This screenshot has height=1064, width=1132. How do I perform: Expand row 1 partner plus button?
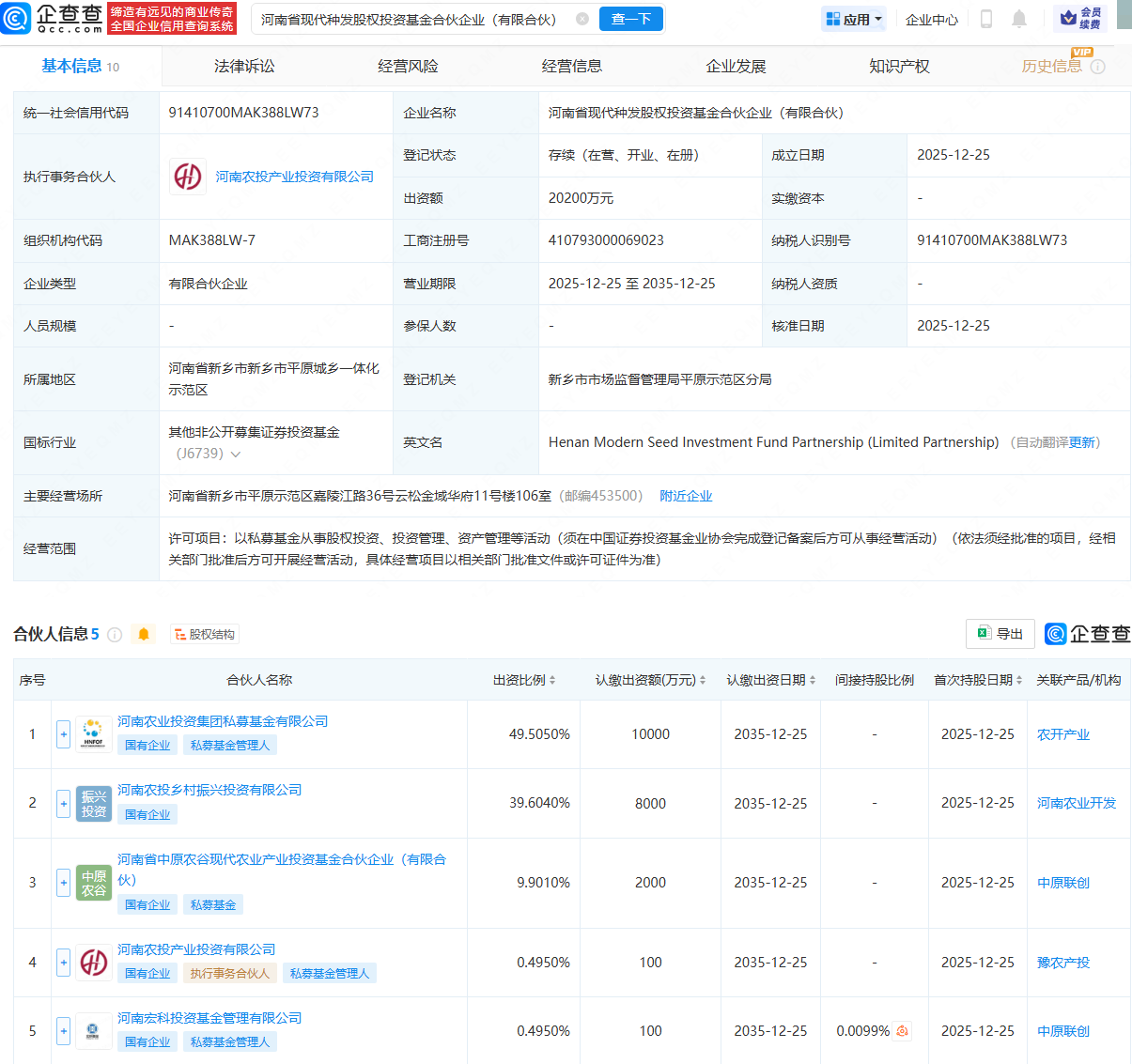pos(63,734)
